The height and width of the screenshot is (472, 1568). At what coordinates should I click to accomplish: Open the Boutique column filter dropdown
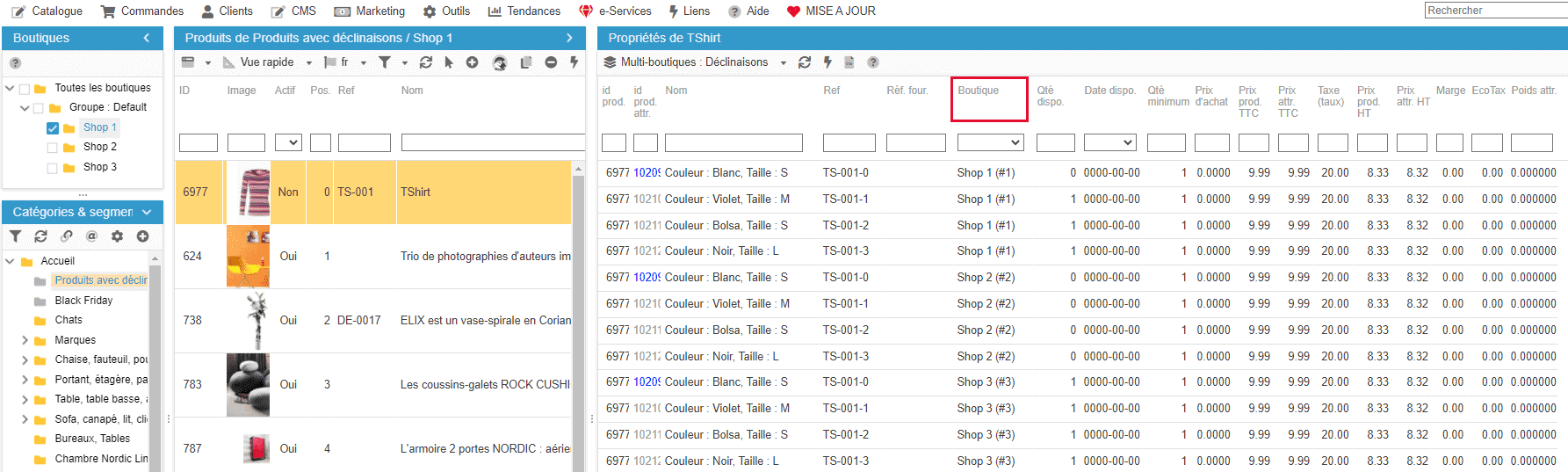pyautogui.click(x=990, y=142)
